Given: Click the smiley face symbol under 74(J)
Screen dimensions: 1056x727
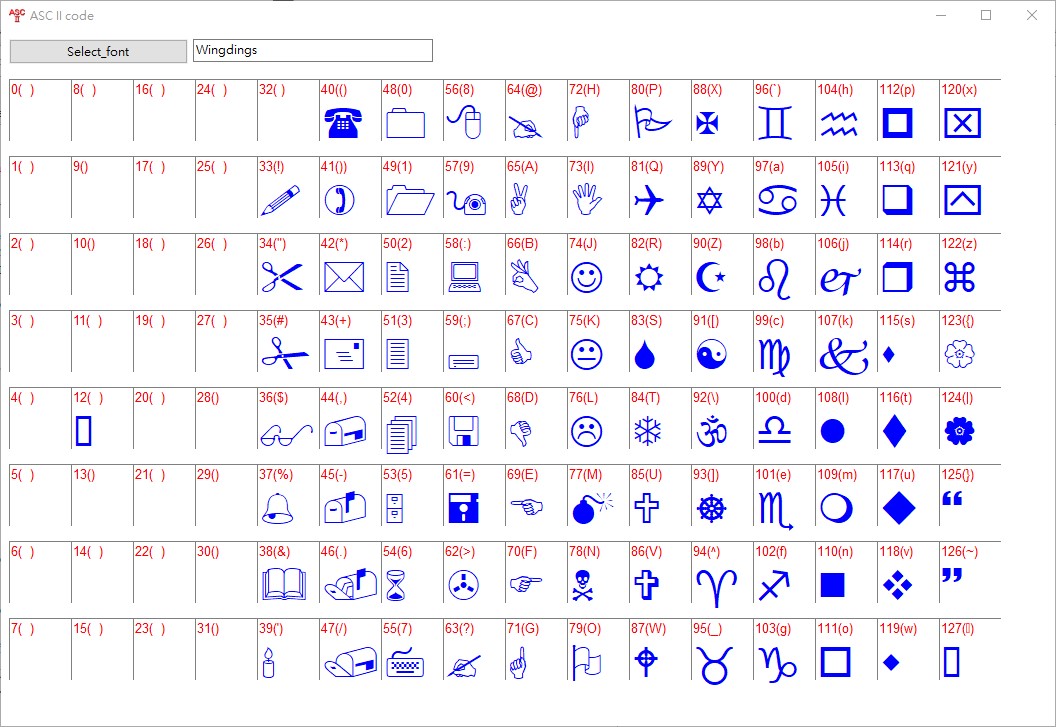Looking at the screenshot, I should click(586, 277).
